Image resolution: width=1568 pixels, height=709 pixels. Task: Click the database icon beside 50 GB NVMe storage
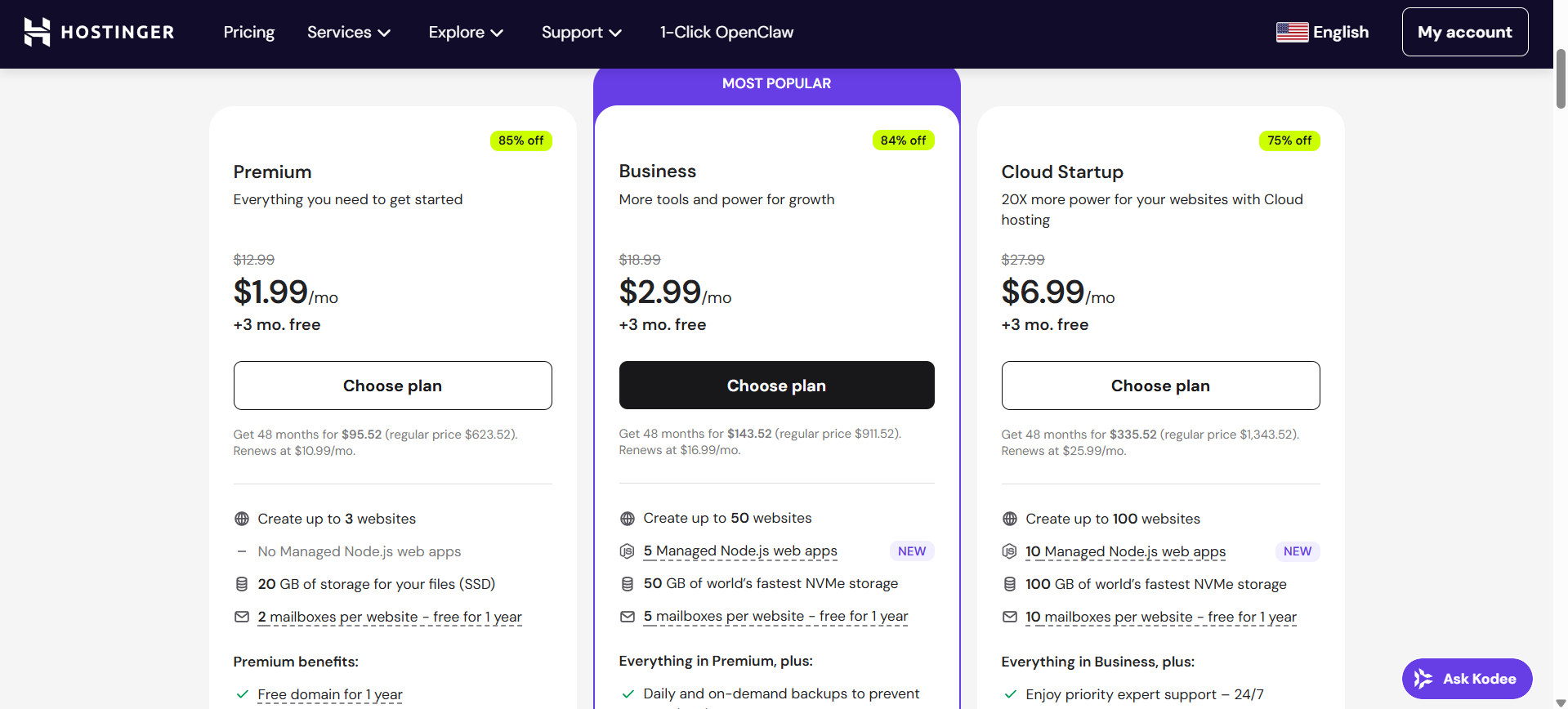coord(627,583)
